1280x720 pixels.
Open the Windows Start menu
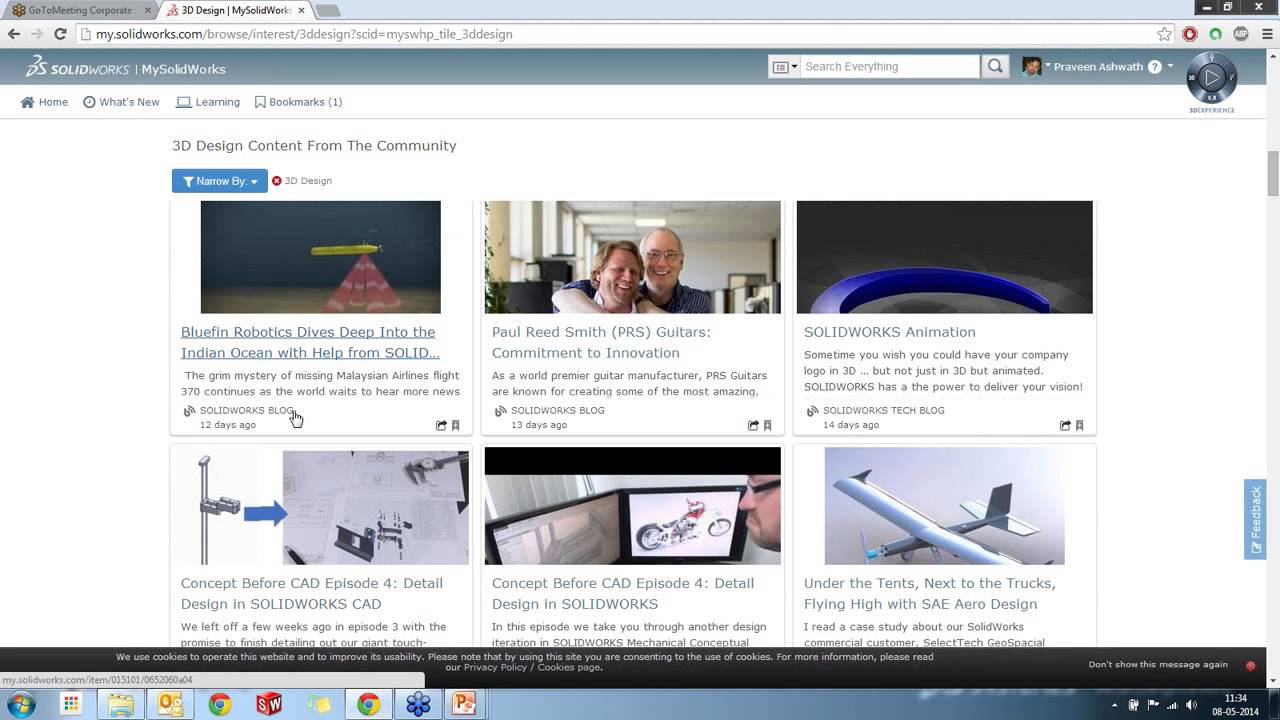pos(21,704)
